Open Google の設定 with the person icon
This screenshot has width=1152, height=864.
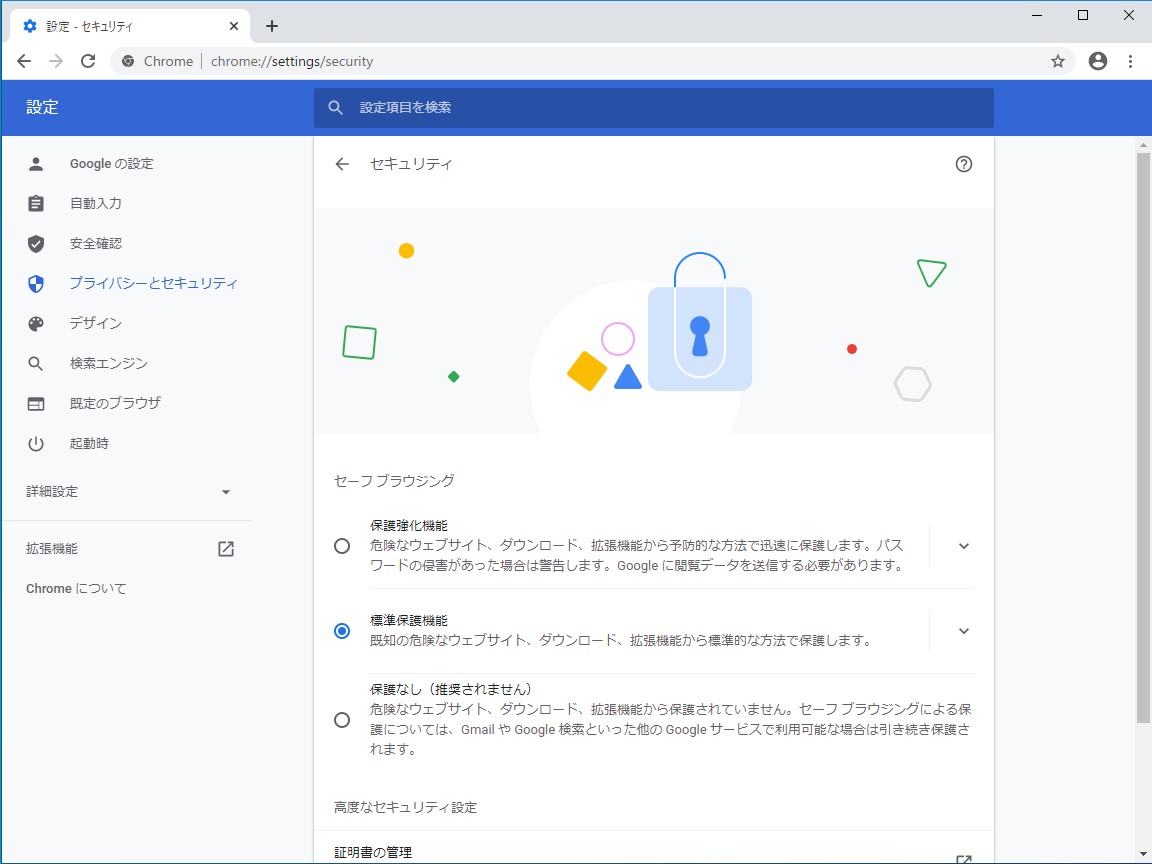36,163
